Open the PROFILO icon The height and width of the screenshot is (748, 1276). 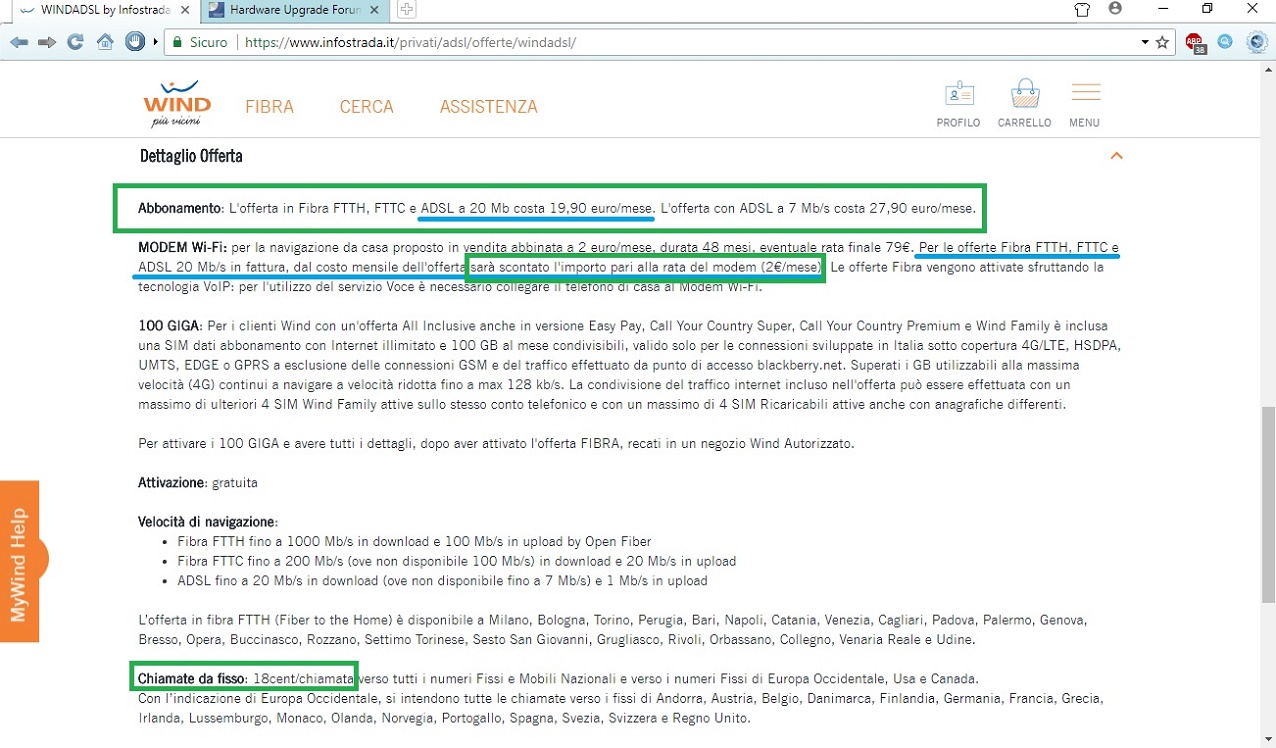pos(958,104)
